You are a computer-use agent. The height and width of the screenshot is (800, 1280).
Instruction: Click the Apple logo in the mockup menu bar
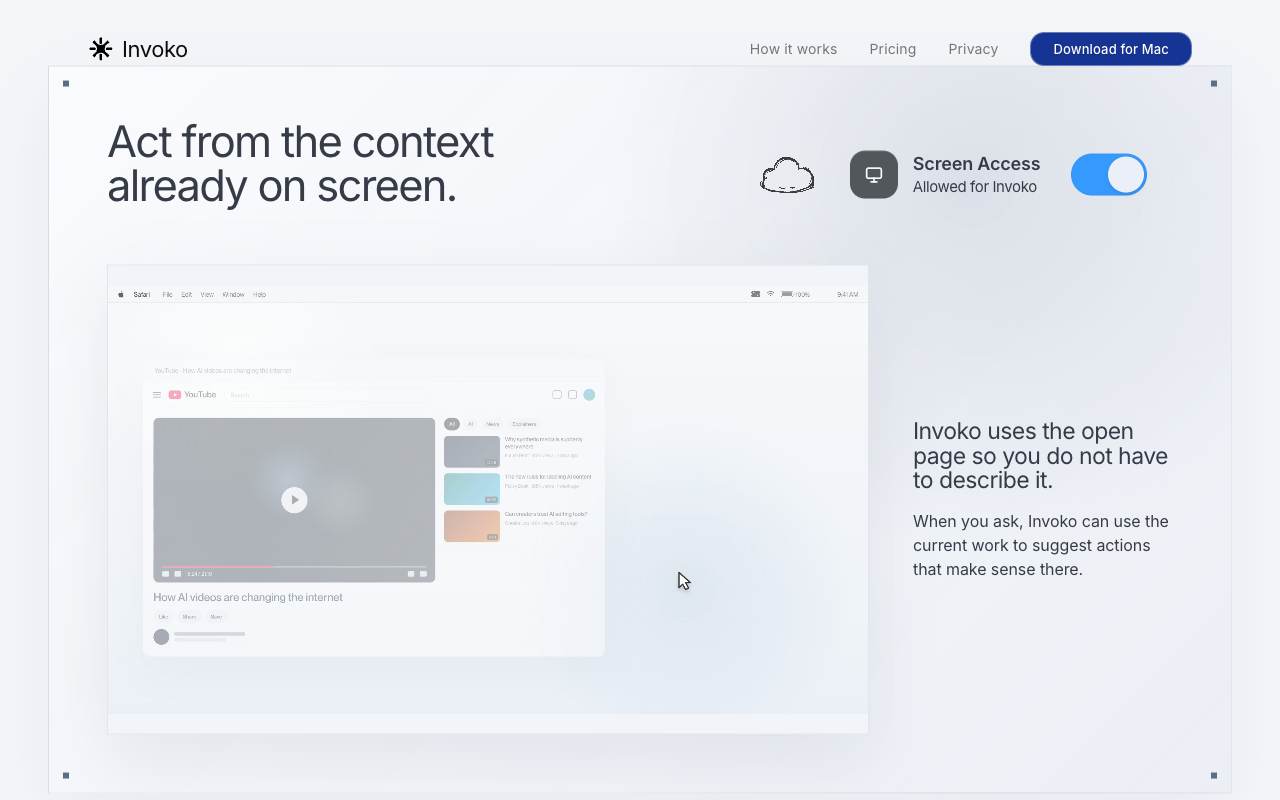pos(121,294)
